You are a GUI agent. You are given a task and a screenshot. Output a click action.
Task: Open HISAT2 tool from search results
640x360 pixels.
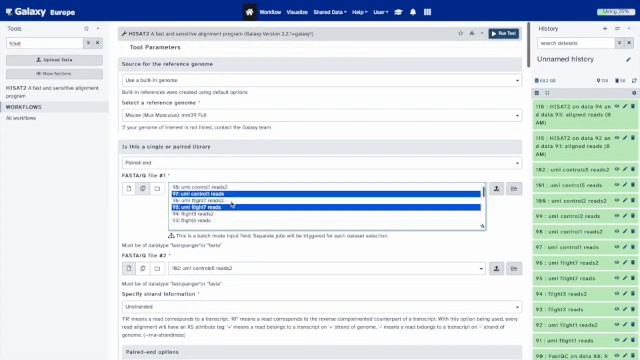pos(52,92)
